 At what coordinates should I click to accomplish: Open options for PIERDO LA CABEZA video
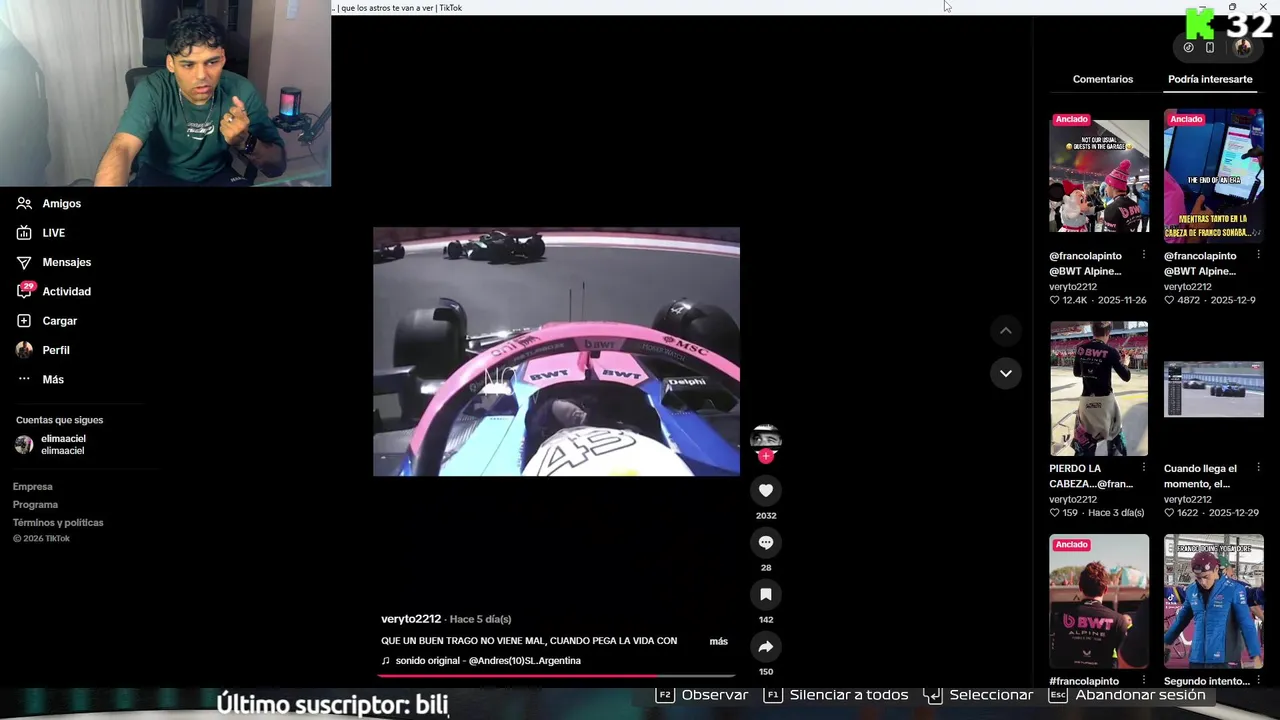click(1144, 468)
